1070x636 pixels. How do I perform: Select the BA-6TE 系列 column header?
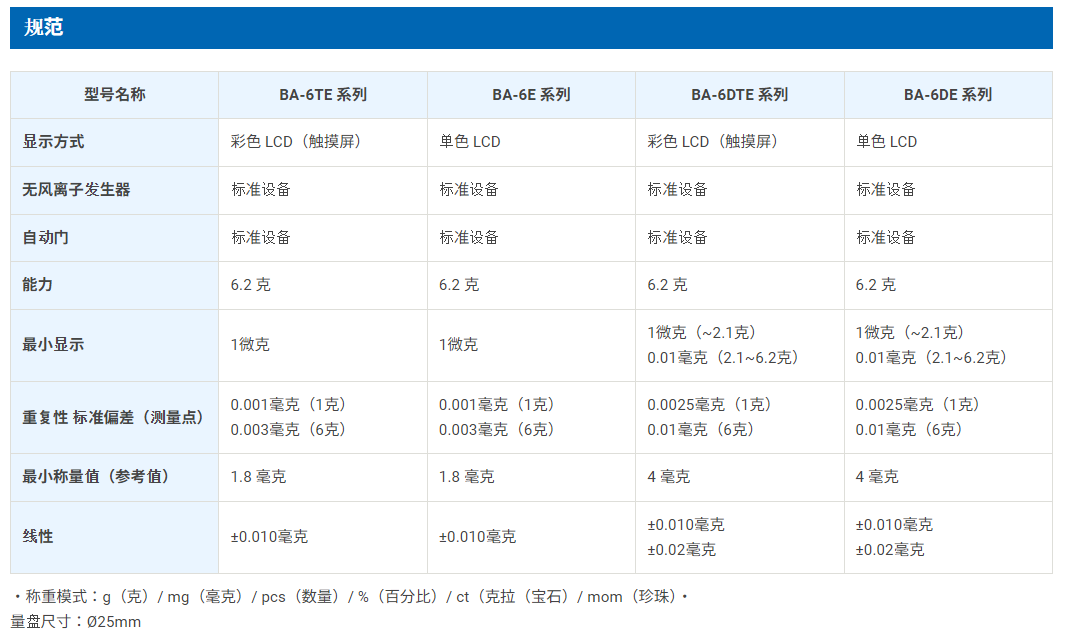[x=323, y=95]
